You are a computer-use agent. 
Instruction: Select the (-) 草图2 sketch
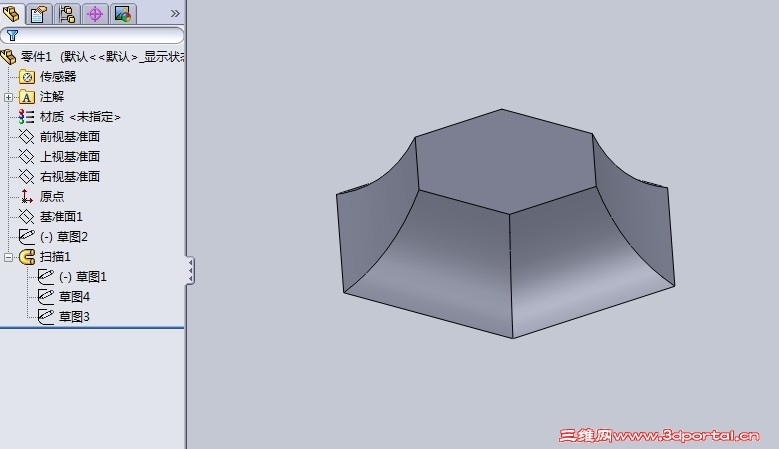click(x=64, y=237)
